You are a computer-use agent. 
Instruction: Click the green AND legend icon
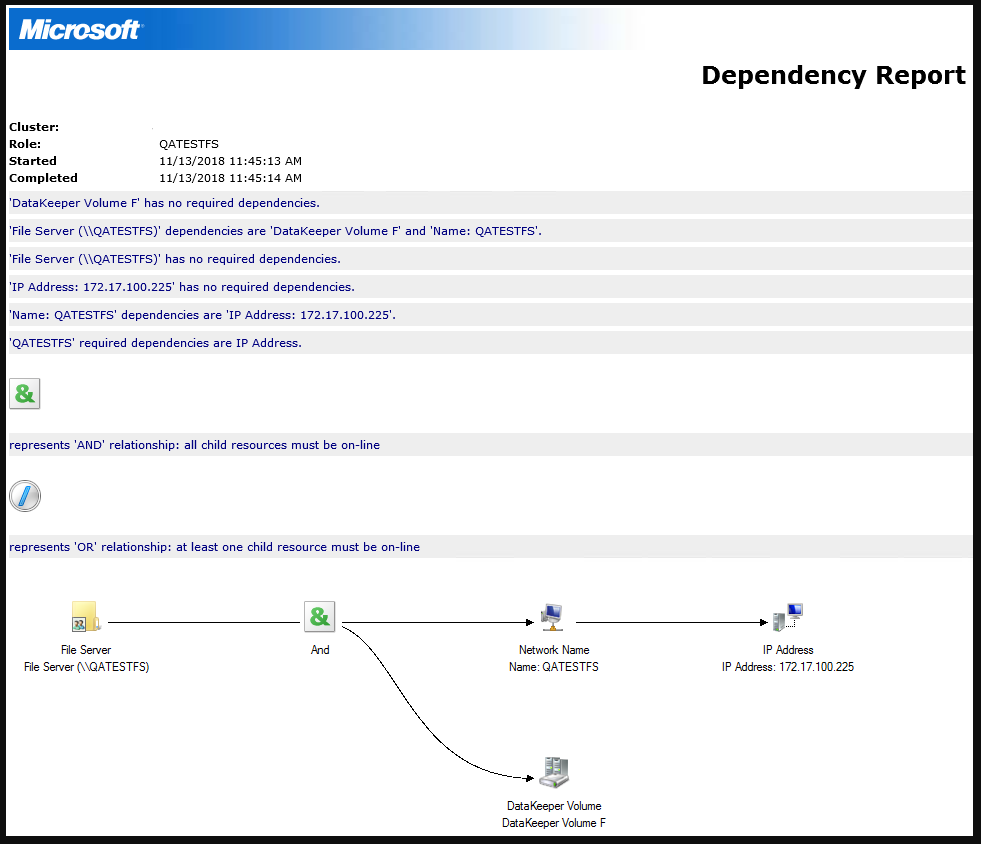pyautogui.click(x=24, y=394)
